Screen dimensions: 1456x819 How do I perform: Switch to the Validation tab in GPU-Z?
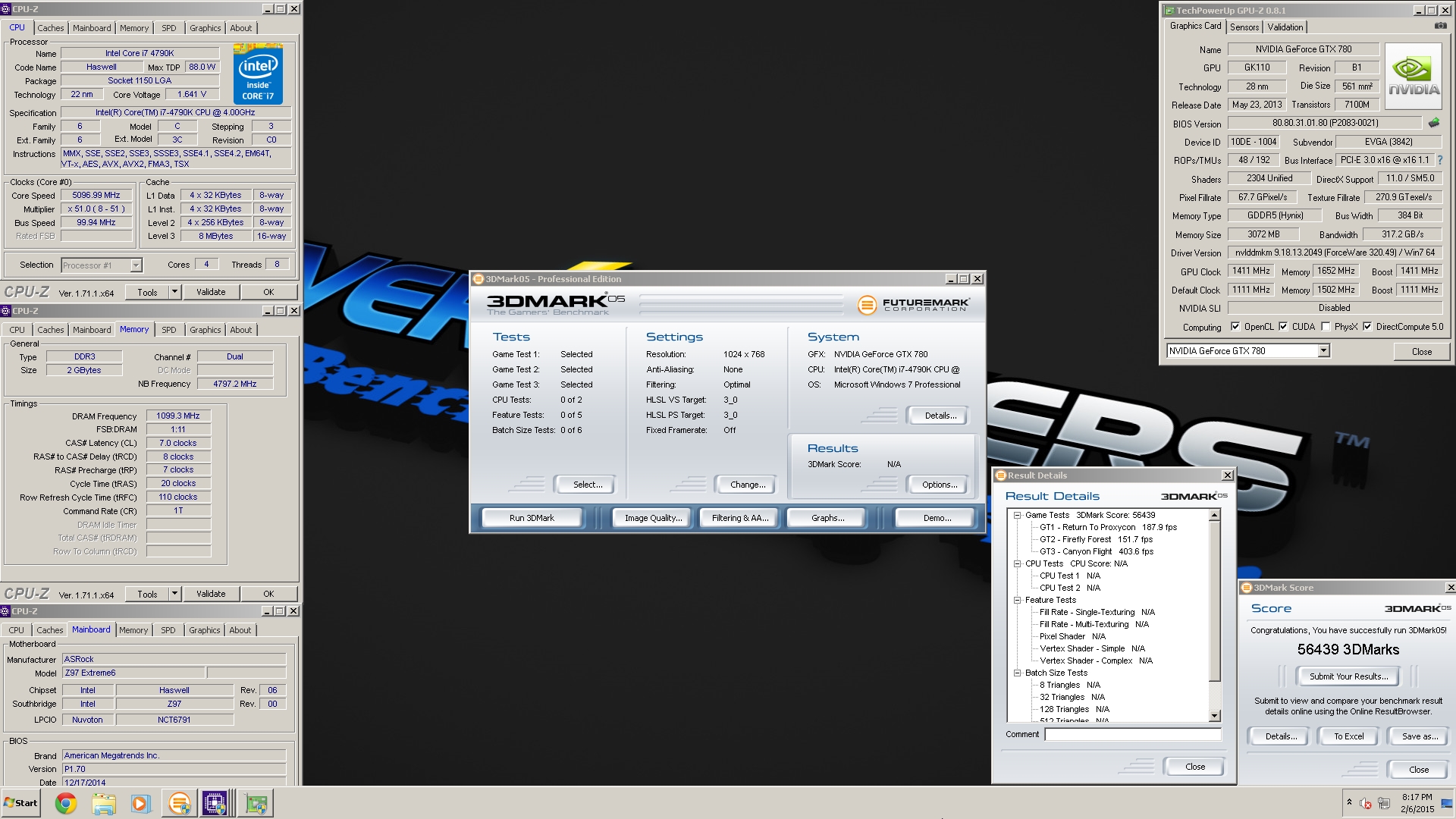click(x=1285, y=27)
